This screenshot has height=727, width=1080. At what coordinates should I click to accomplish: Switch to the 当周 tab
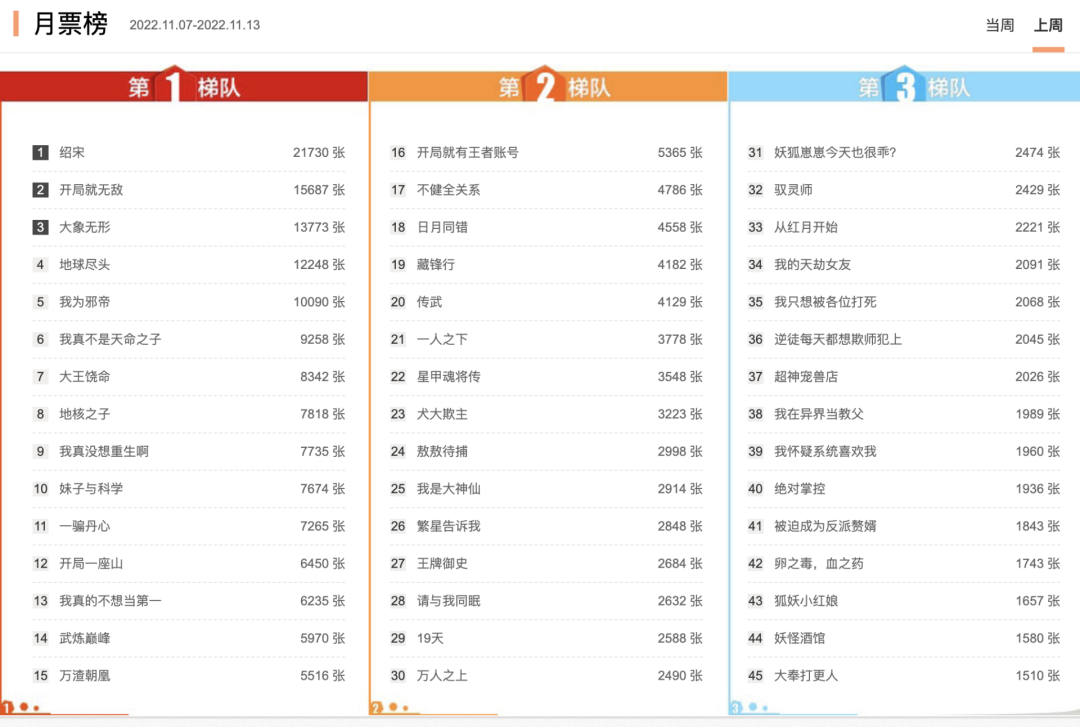pos(999,25)
